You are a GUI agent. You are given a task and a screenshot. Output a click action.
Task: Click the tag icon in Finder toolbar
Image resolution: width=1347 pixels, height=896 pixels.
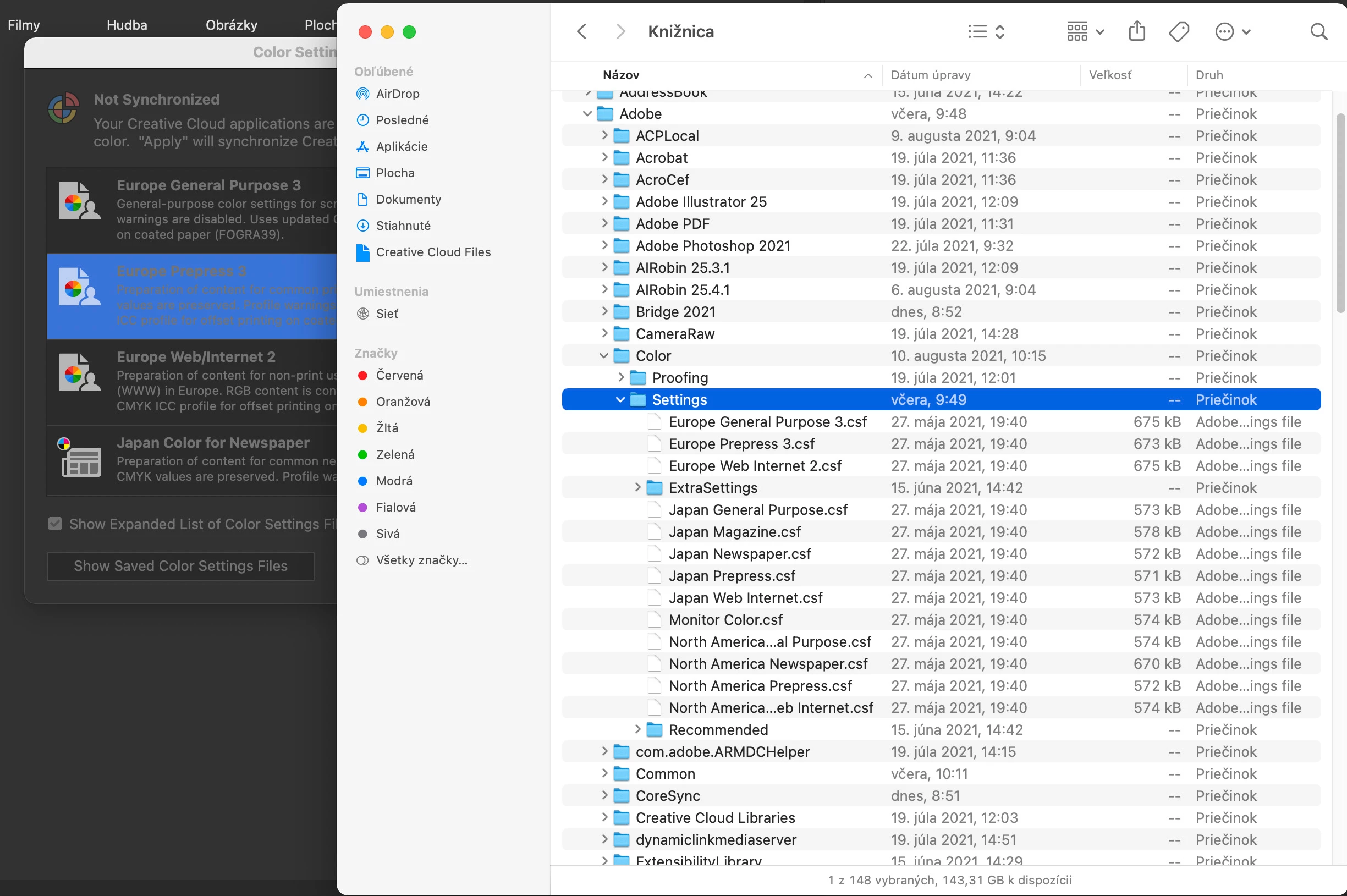point(1179,32)
